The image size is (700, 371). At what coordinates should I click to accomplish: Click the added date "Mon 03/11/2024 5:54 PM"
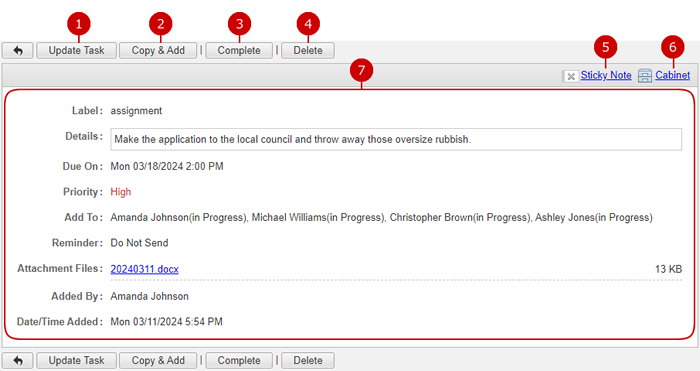[167, 321]
